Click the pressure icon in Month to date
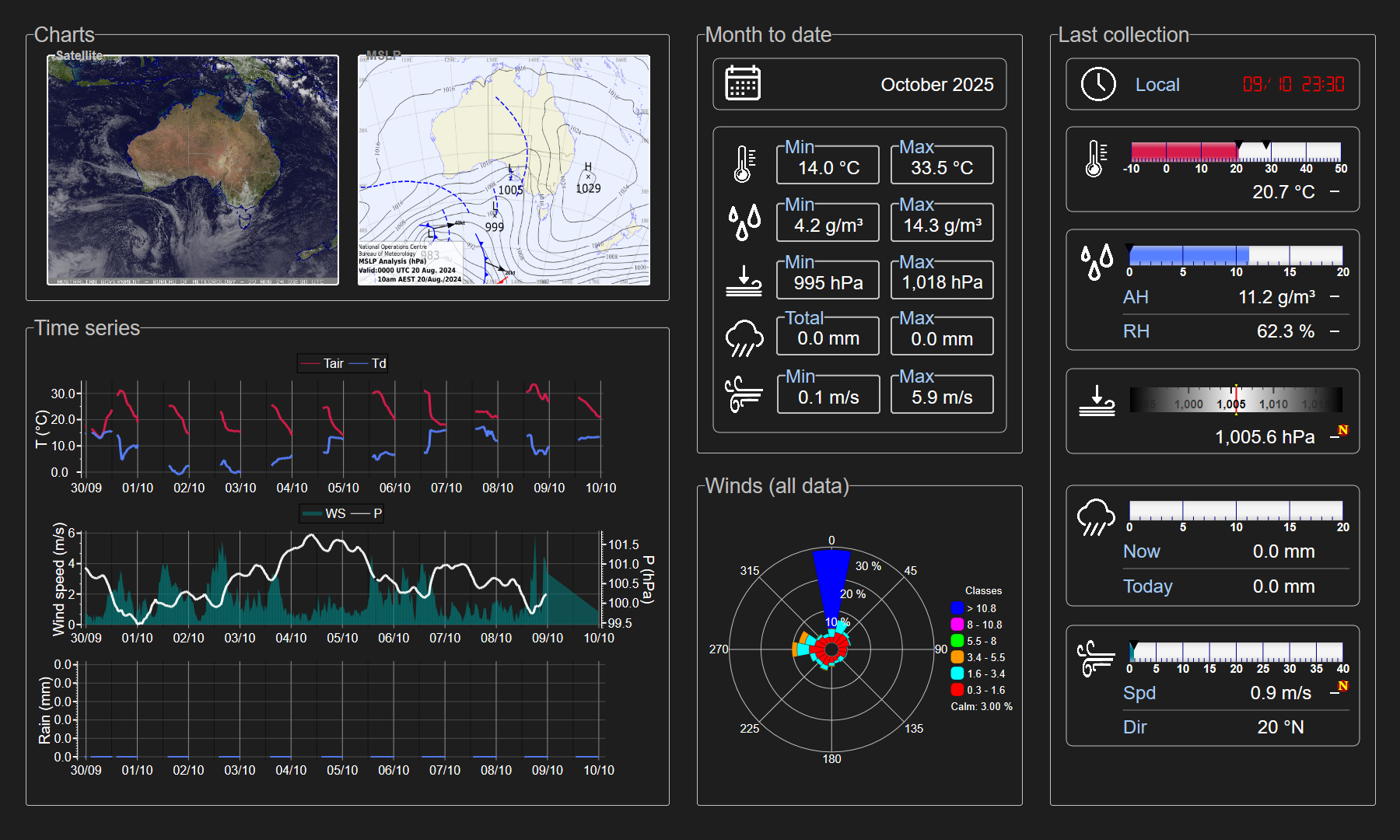1400x840 pixels. pyautogui.click(x=744, y=281)
